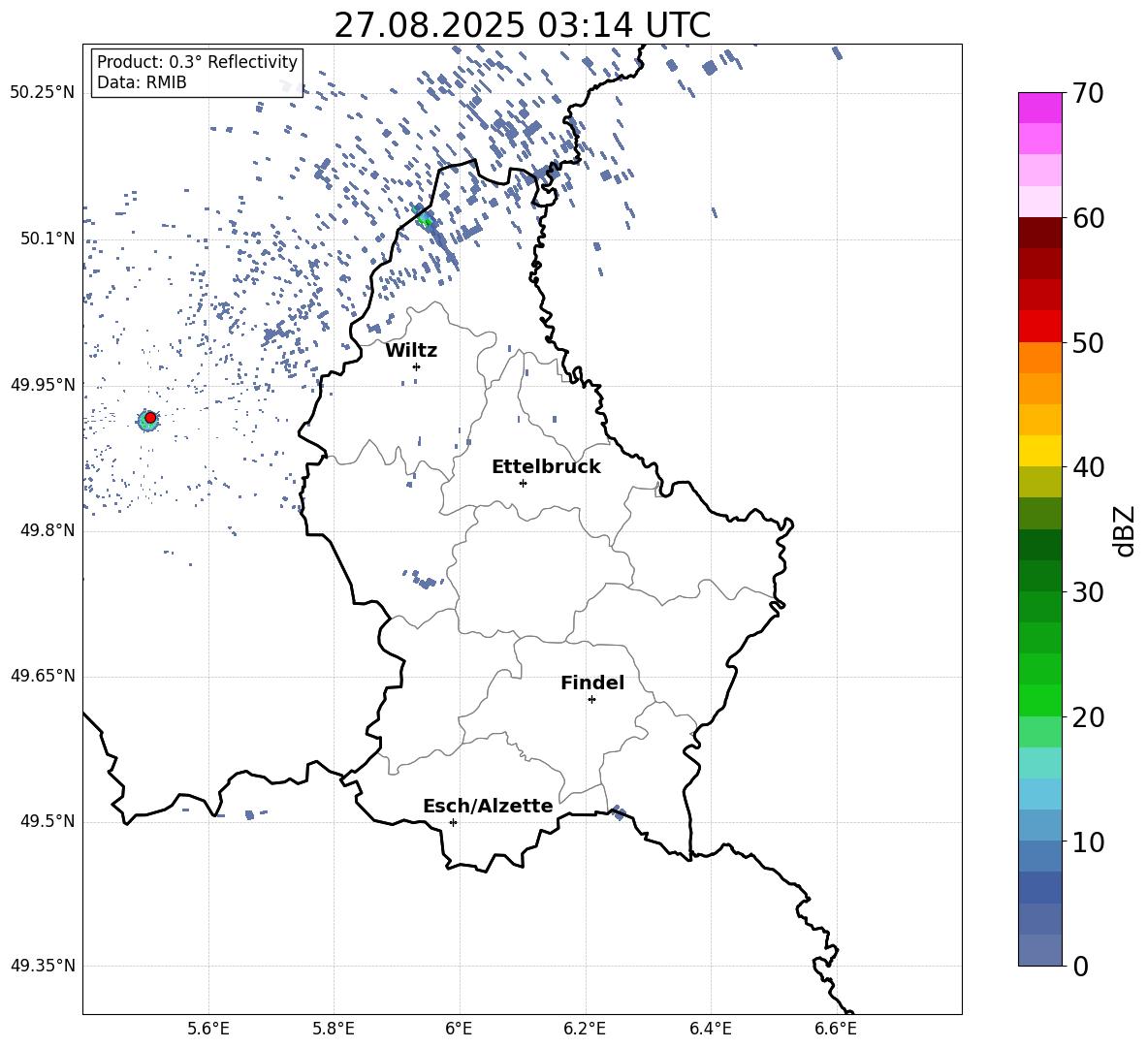Click the Findel city label
The image size is (1148, 1048).
tap(592, 683)
